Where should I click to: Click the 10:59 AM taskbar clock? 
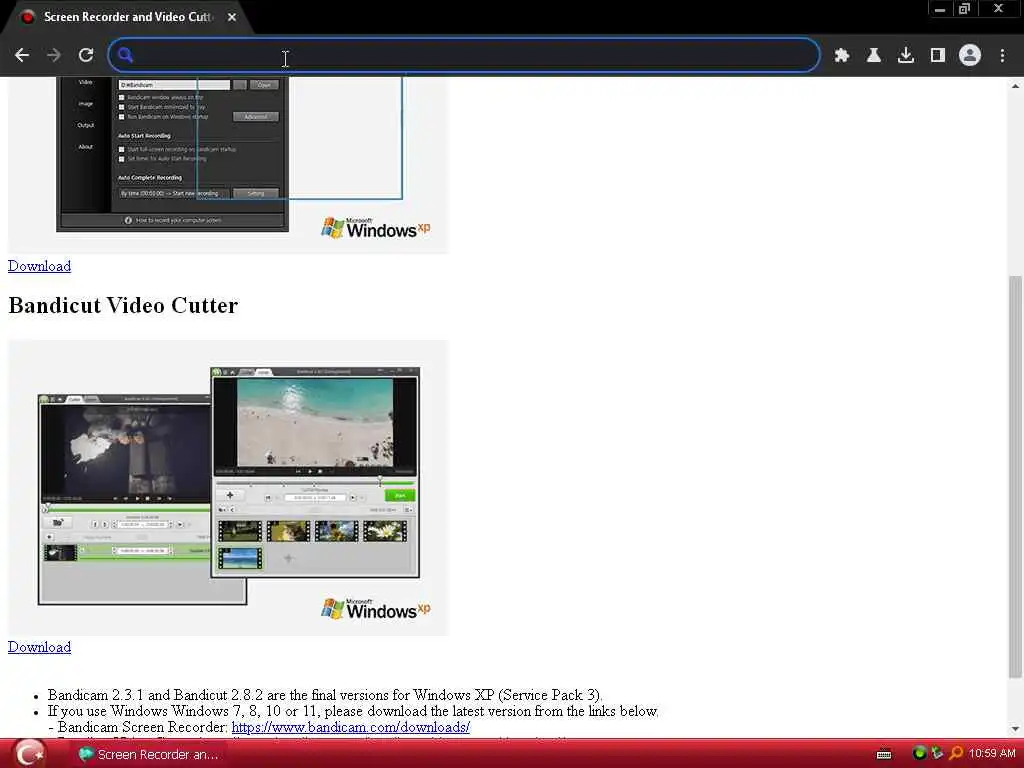pyautogui.click(x=992, y=754)
